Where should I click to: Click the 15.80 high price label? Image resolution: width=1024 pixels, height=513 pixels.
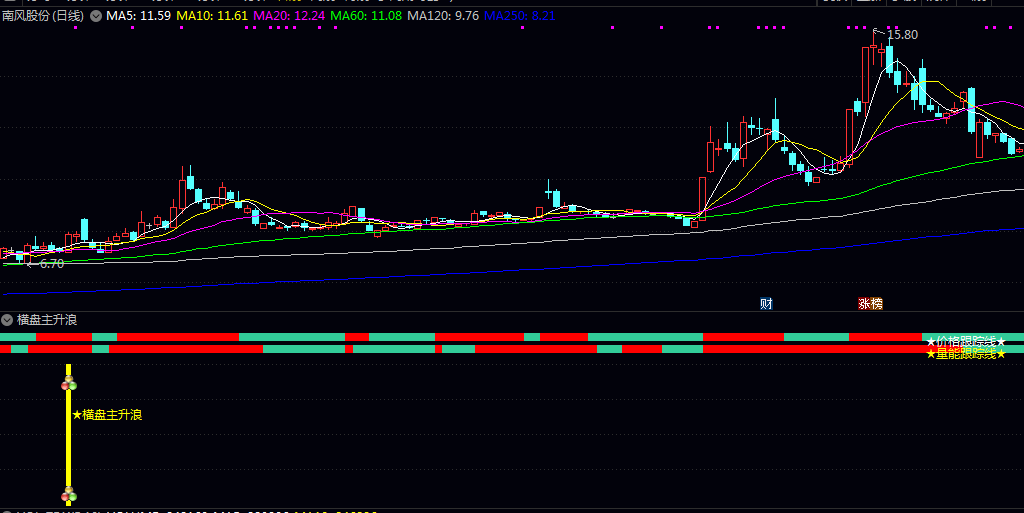tap(902, 35)
